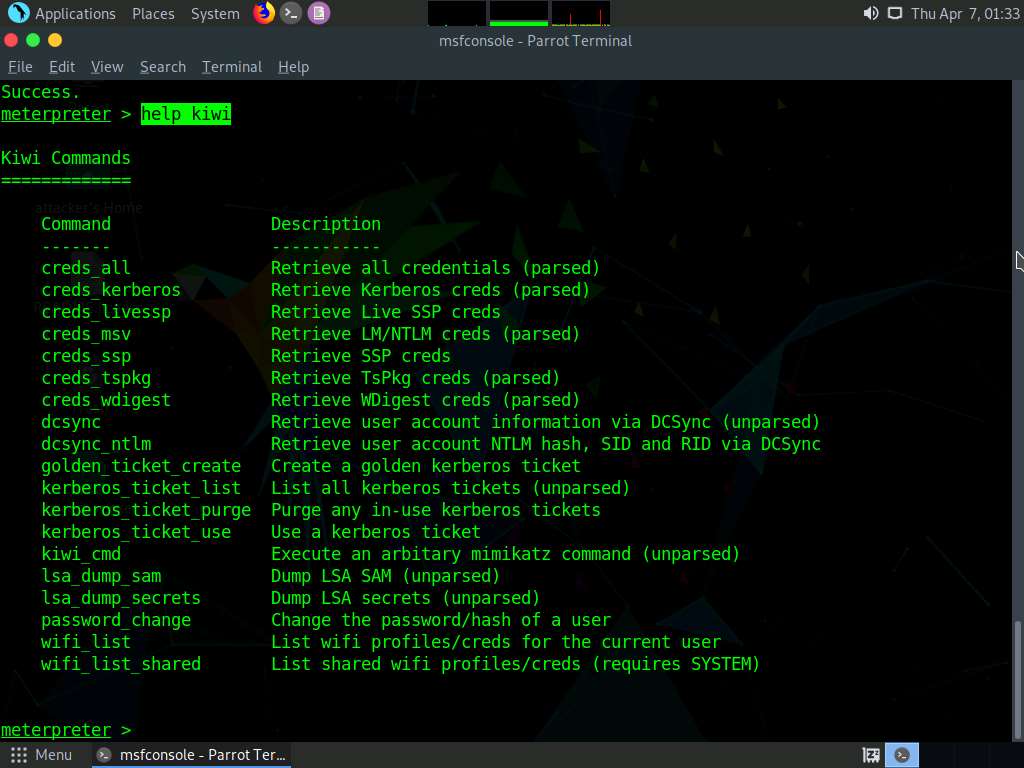Click the show desktop icon in bottom panel

coord(871,755)
